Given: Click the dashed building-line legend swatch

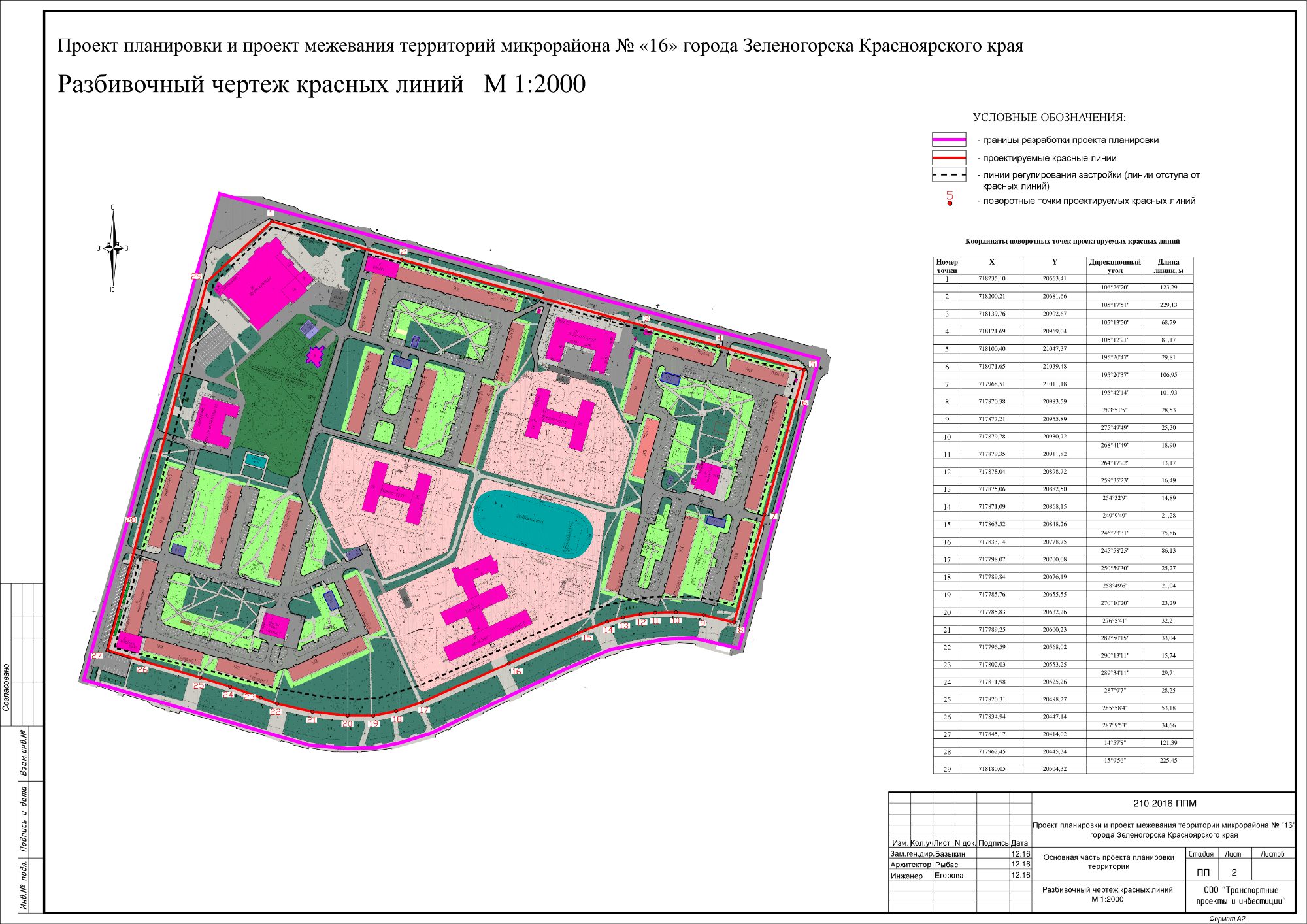Looking at the screenshot, I should click(948, 174).
